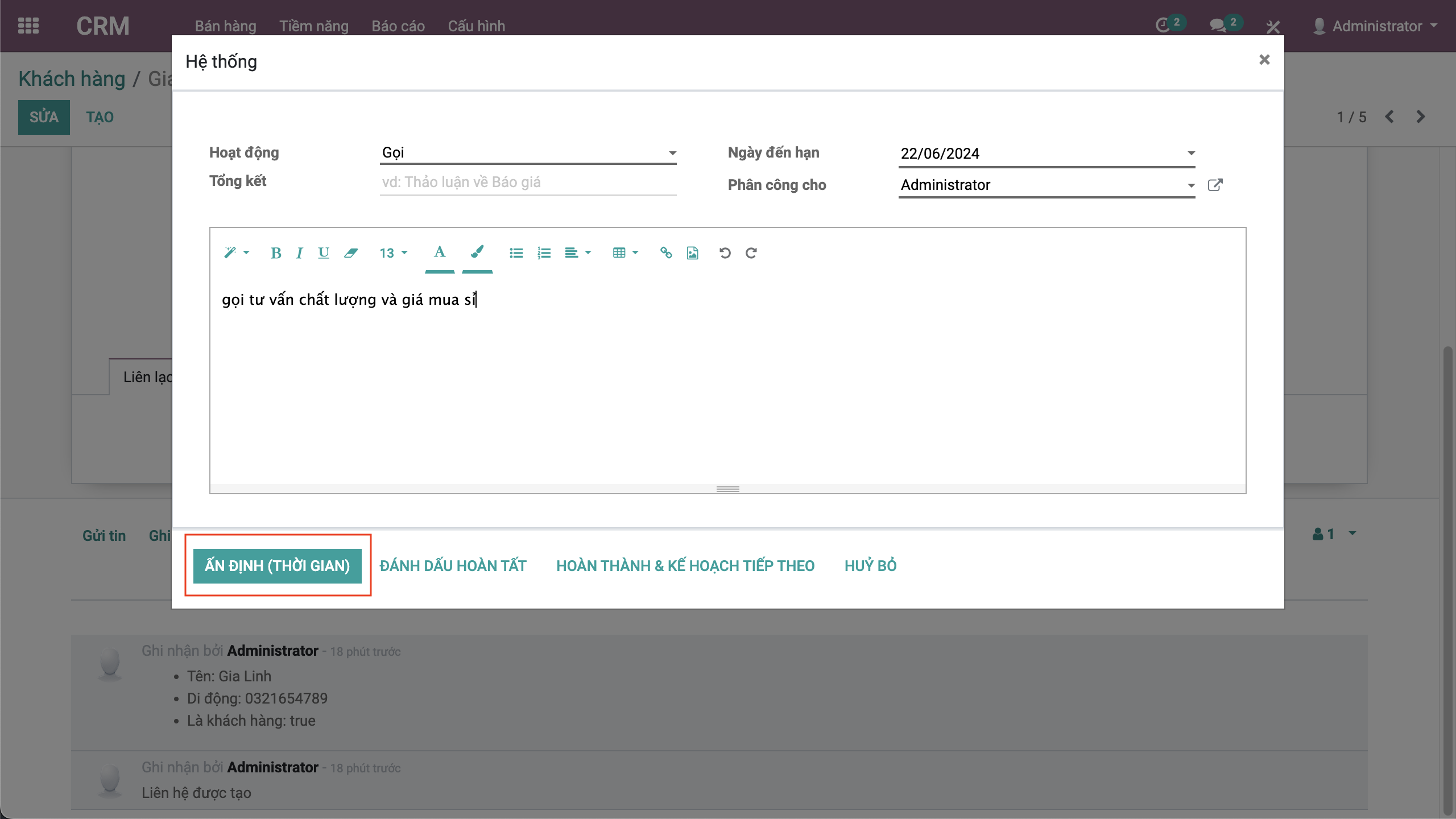Open the Cấu hình menu
This screenshot has width=1456, height=819.
[476, 26]
